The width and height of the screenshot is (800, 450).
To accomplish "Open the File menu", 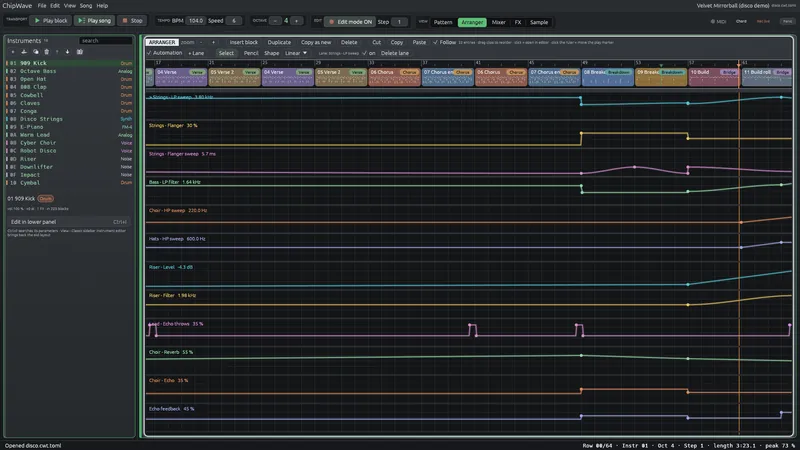I will coord(42,6).
